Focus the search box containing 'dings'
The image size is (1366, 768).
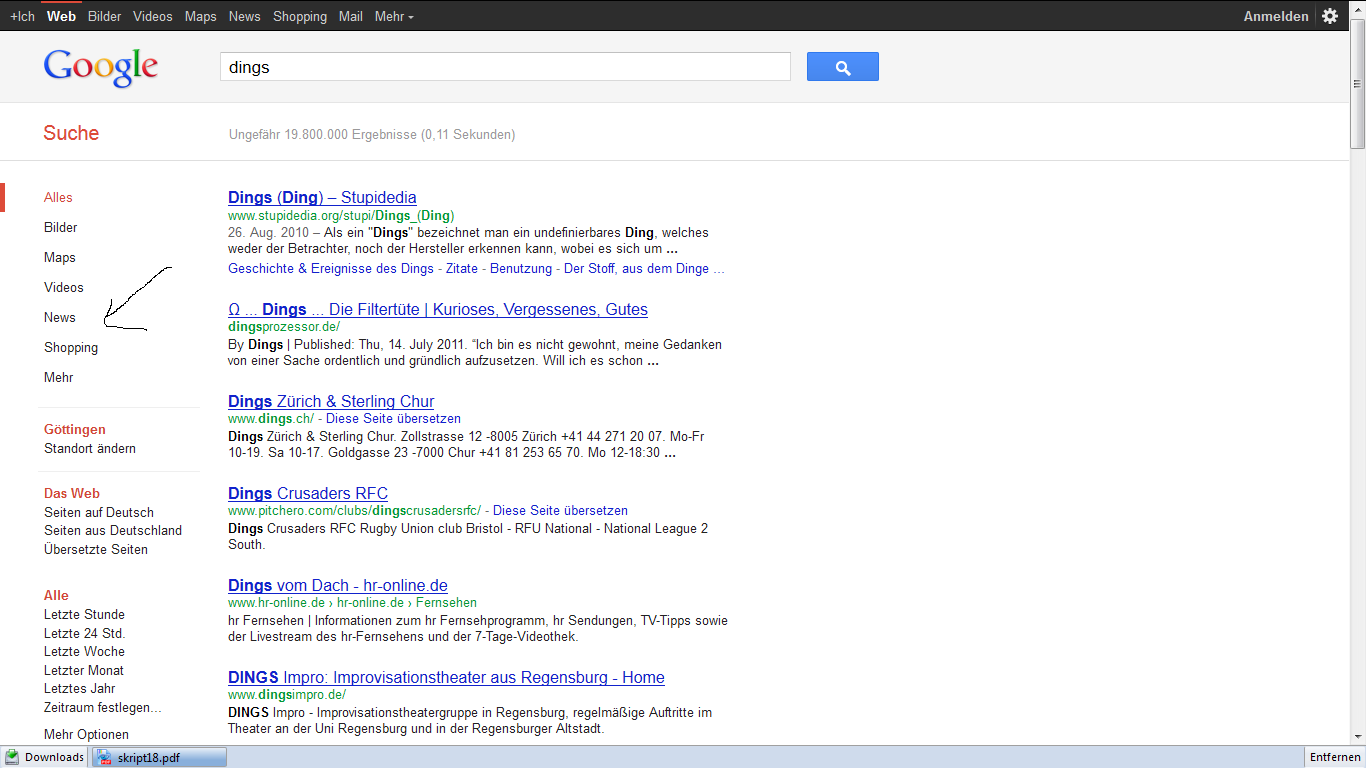click(505, 67)
